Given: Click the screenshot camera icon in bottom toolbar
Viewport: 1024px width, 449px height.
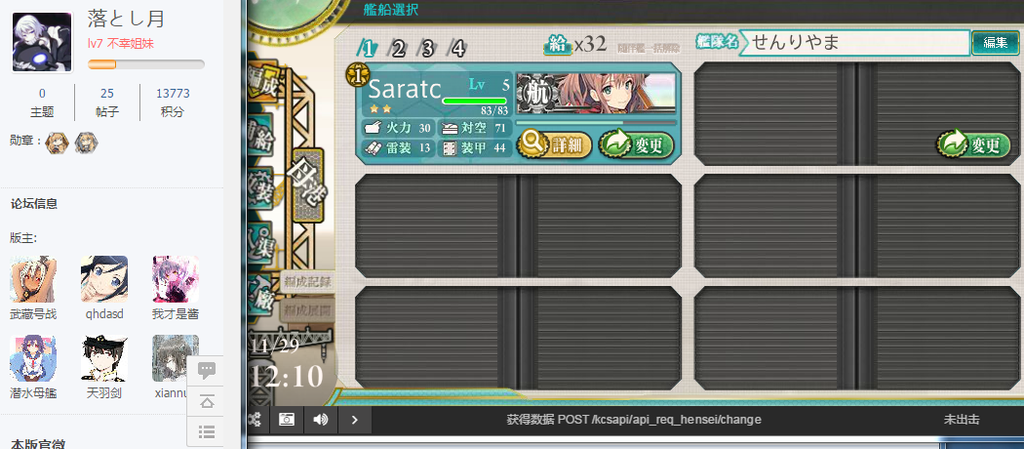Looking at the screenshot, I should click(286, 420).
